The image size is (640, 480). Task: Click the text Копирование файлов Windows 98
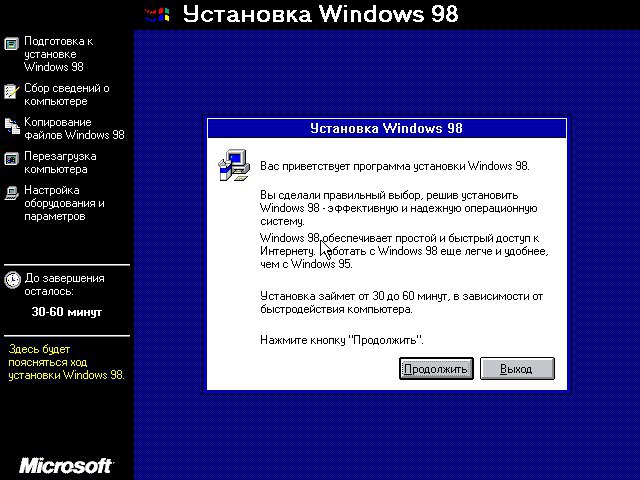coord(74,128)
